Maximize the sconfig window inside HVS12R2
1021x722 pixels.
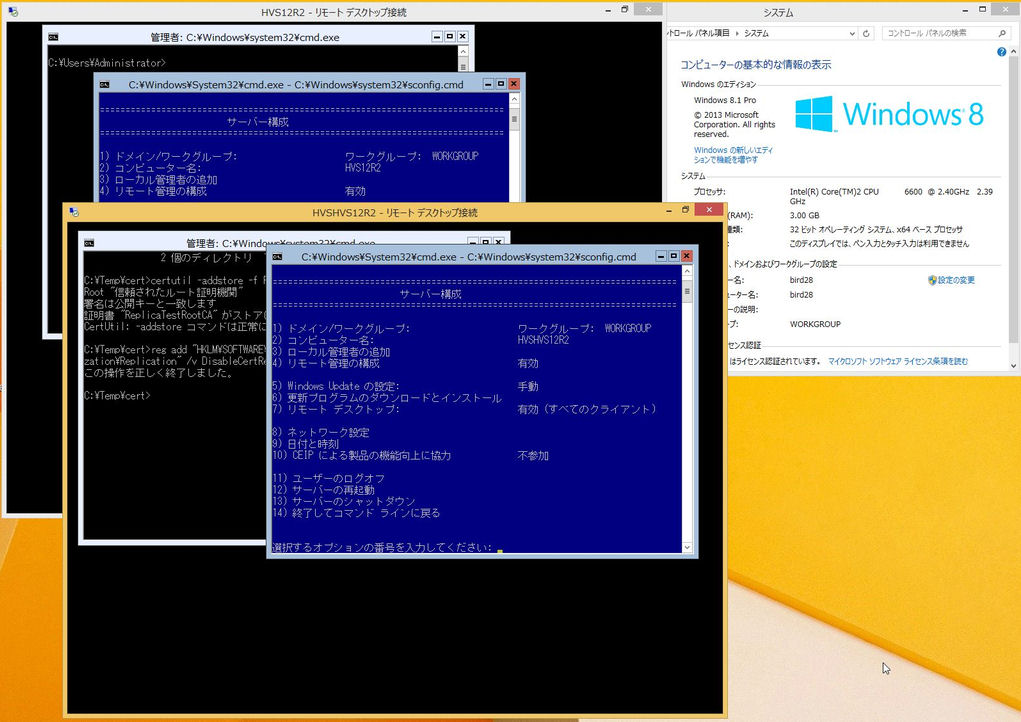point(501,84)
